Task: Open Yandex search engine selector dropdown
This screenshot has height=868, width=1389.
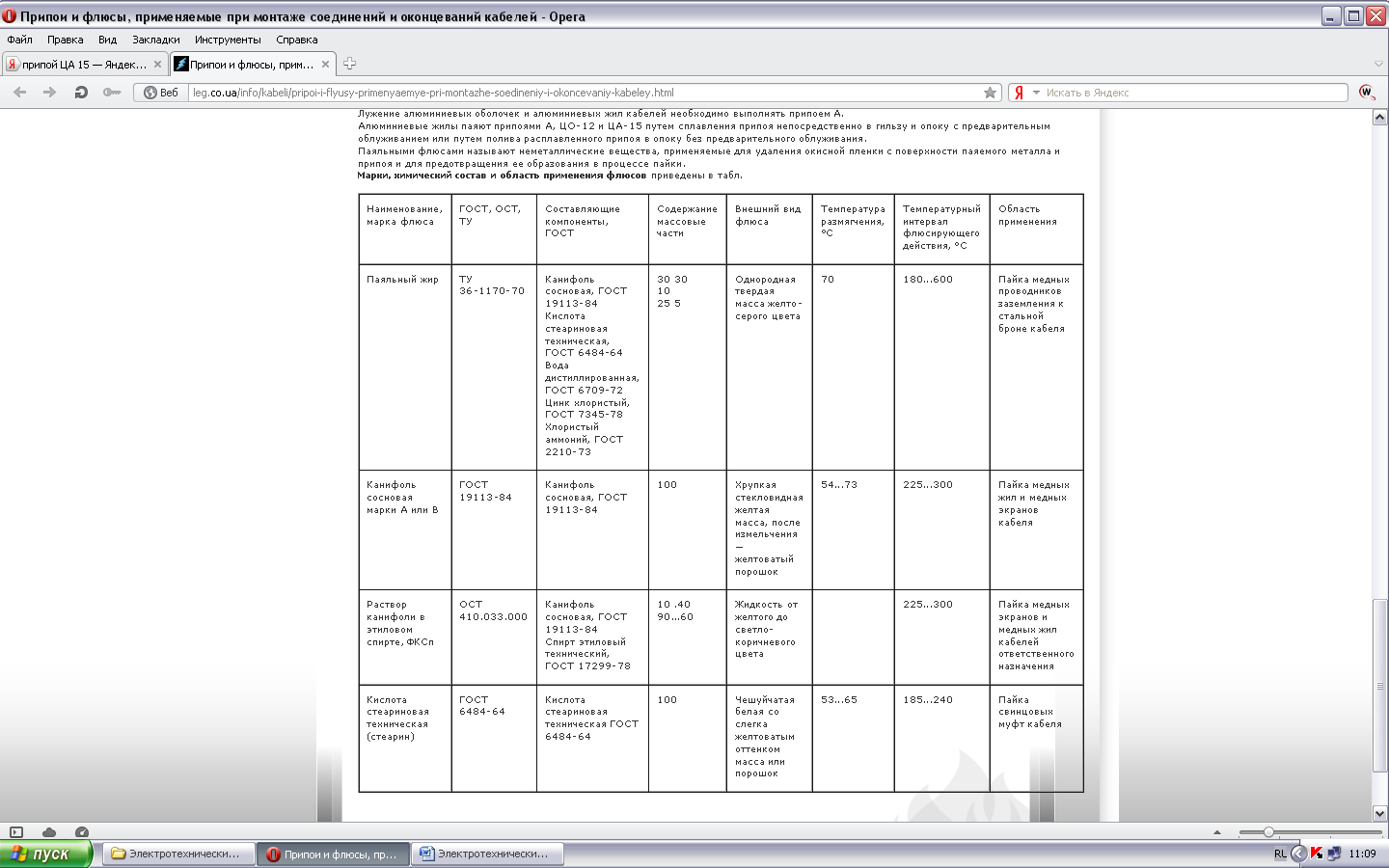Action: (x=1036, y=93)
